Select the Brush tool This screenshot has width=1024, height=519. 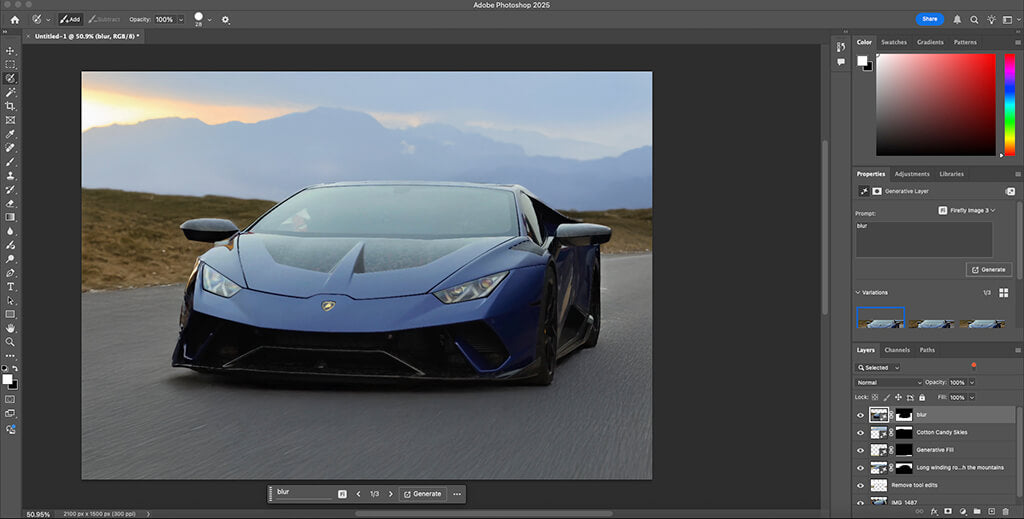(10, 162)
